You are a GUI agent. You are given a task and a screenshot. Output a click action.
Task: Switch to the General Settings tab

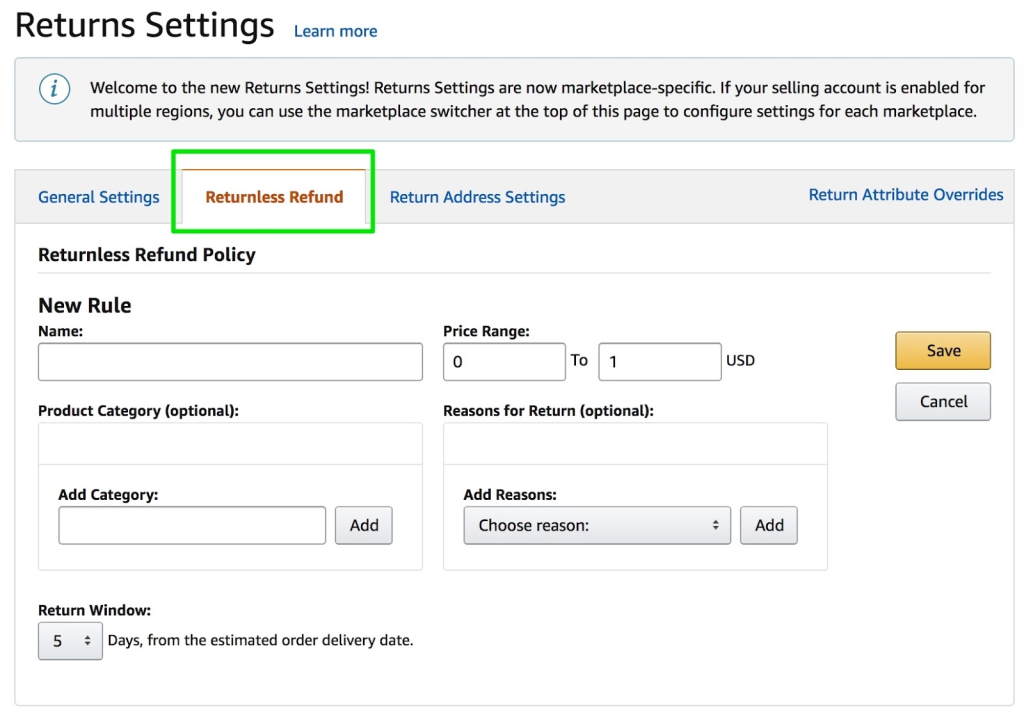click(99, 197)
